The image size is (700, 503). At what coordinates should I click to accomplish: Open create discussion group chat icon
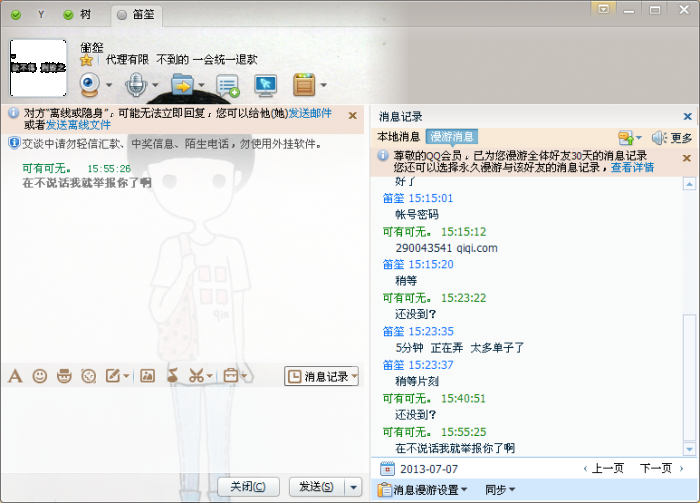(x=228, y=85)
